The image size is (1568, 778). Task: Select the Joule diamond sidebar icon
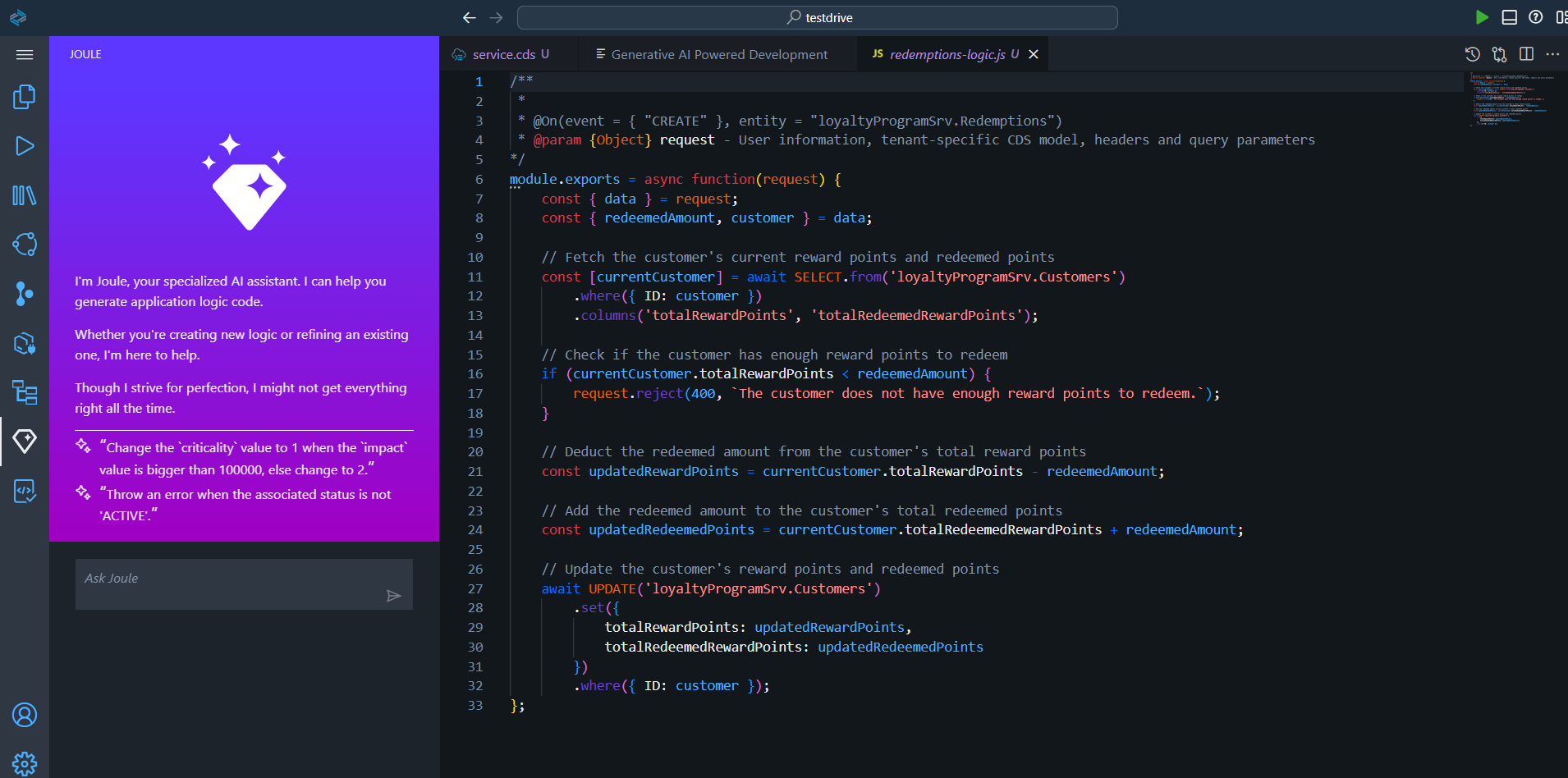[x=25, y=442]
